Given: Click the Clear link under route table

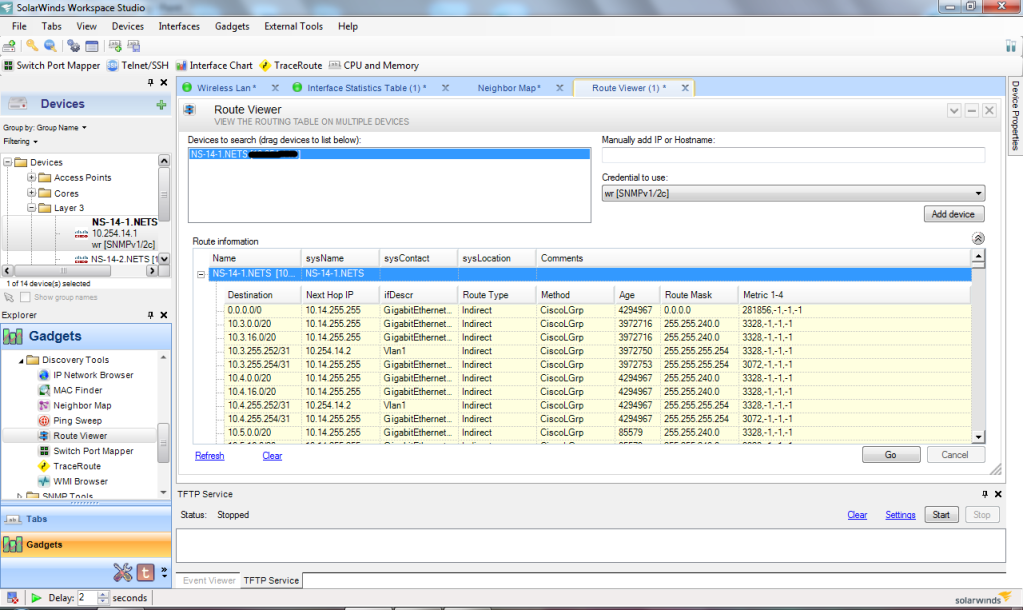Looking at the screenshot, I should click(272, 455).
